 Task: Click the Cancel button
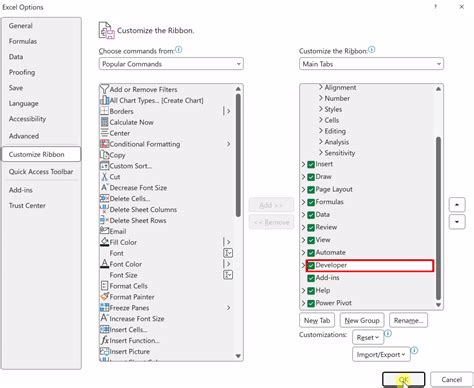coord(452,379)
